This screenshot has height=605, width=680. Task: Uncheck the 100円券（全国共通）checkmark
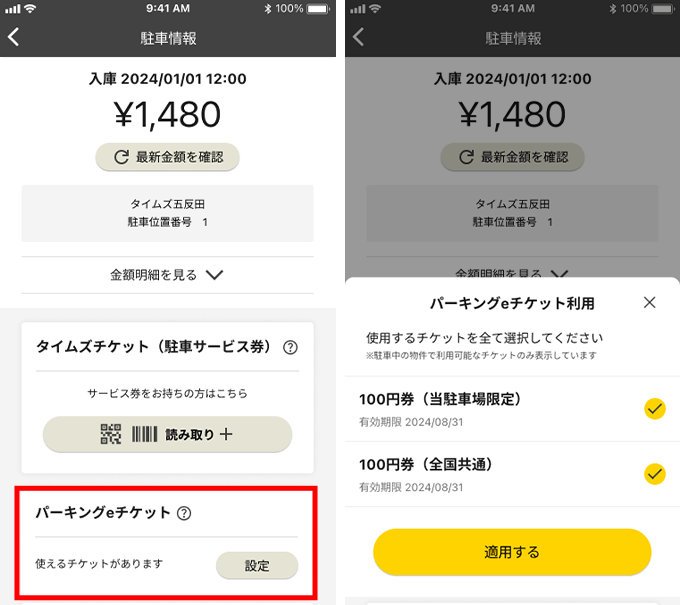pos(654,474)
